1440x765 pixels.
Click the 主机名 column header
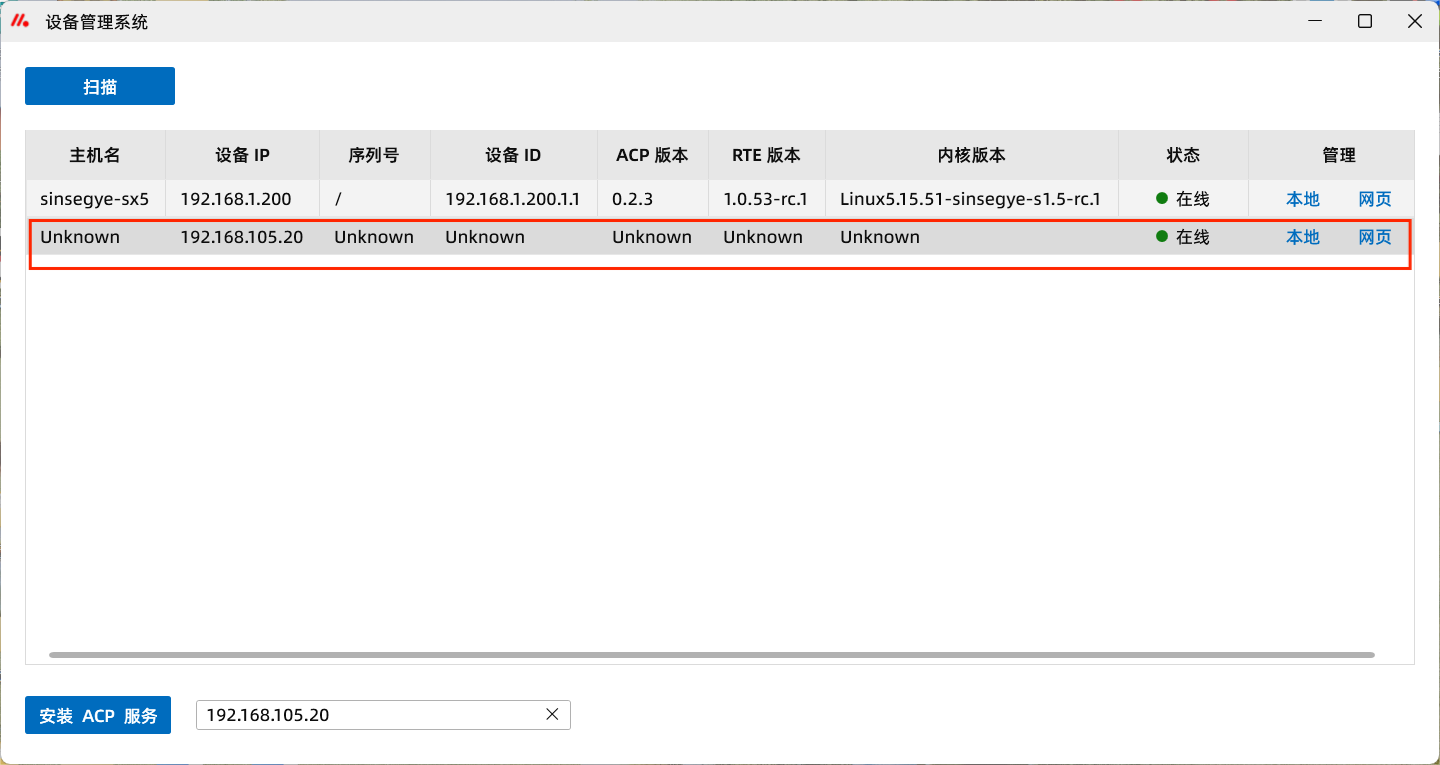tap(95, 155)
